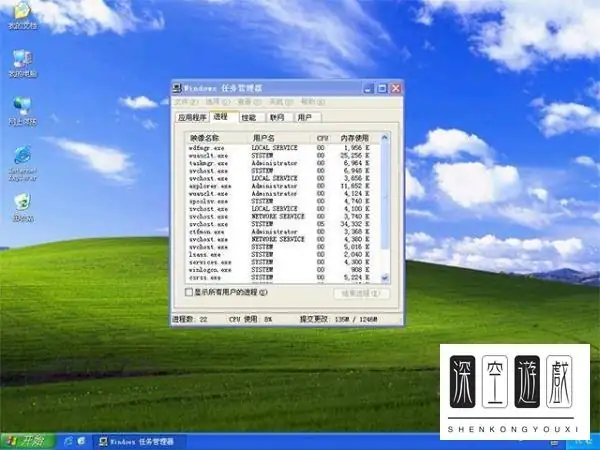Select the 我的电脑 desktop icon
Image resolution: width=600 pixels, height=450 pixels.
[23, 64]
